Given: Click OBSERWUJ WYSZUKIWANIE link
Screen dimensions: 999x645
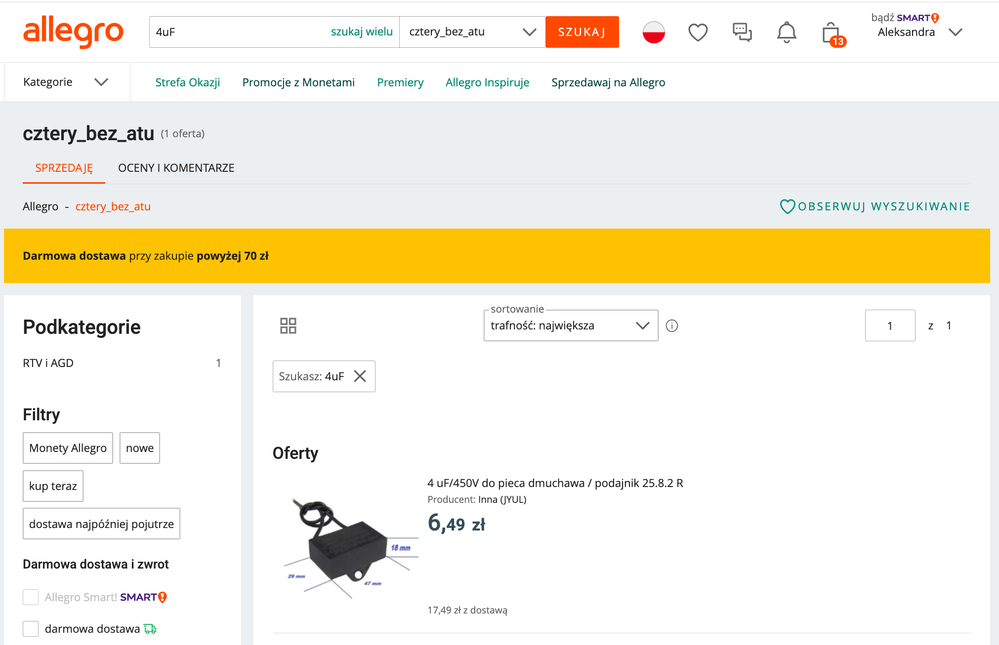Looking at the screenshot, I should (x=884, y=207).
